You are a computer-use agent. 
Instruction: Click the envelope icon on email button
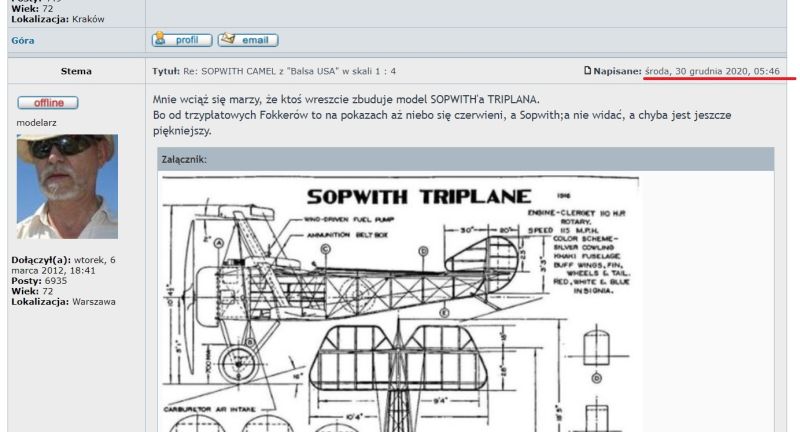coord(228,38)
